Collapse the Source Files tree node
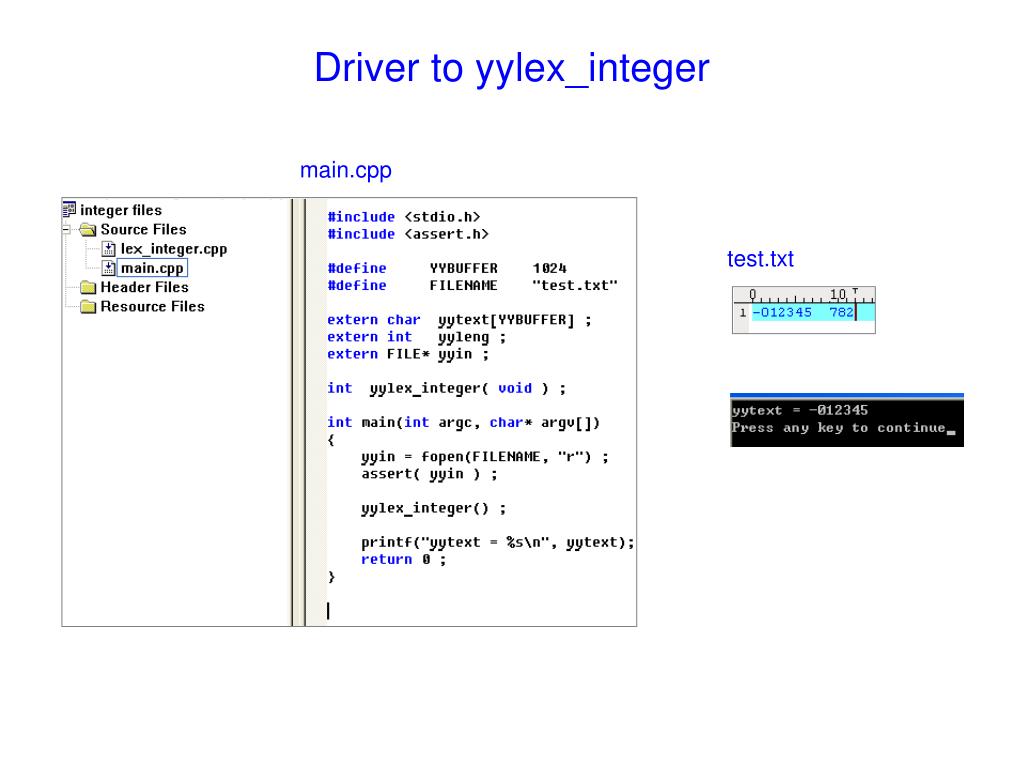 (67, 229)
